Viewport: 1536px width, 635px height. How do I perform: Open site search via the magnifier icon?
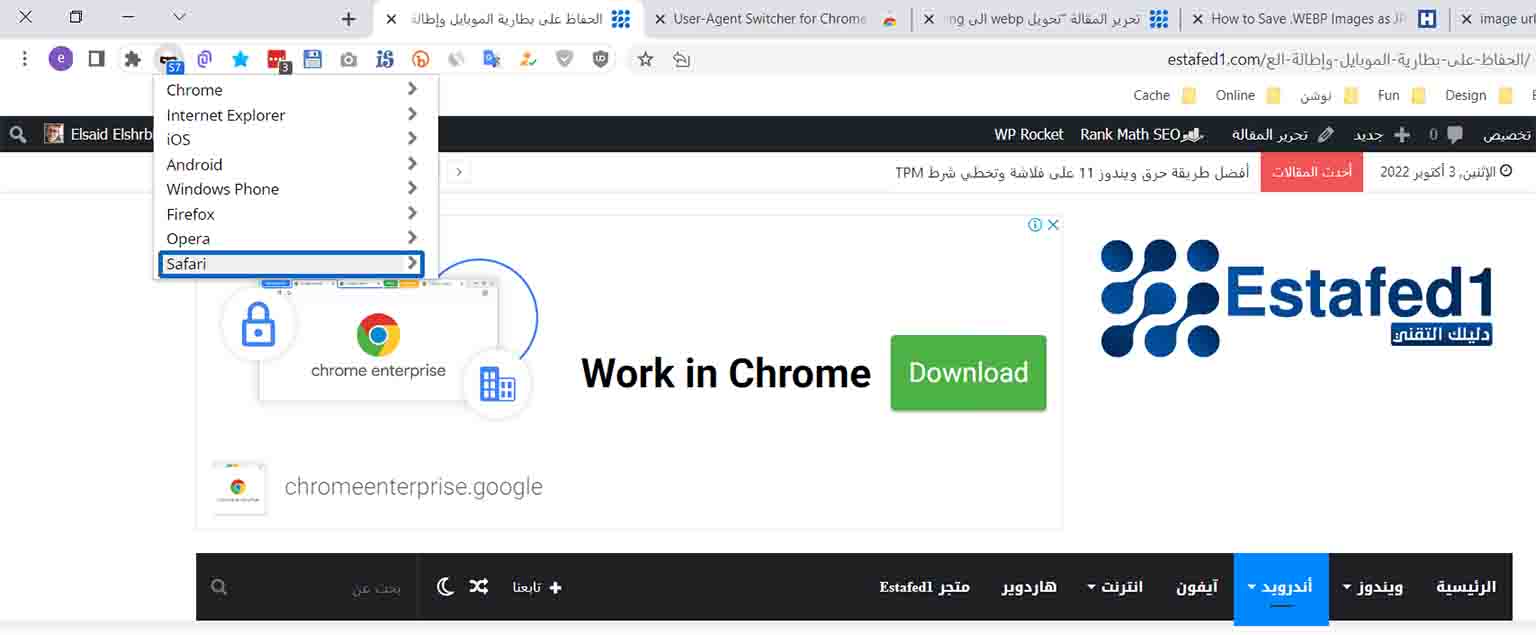click(219, 587)
